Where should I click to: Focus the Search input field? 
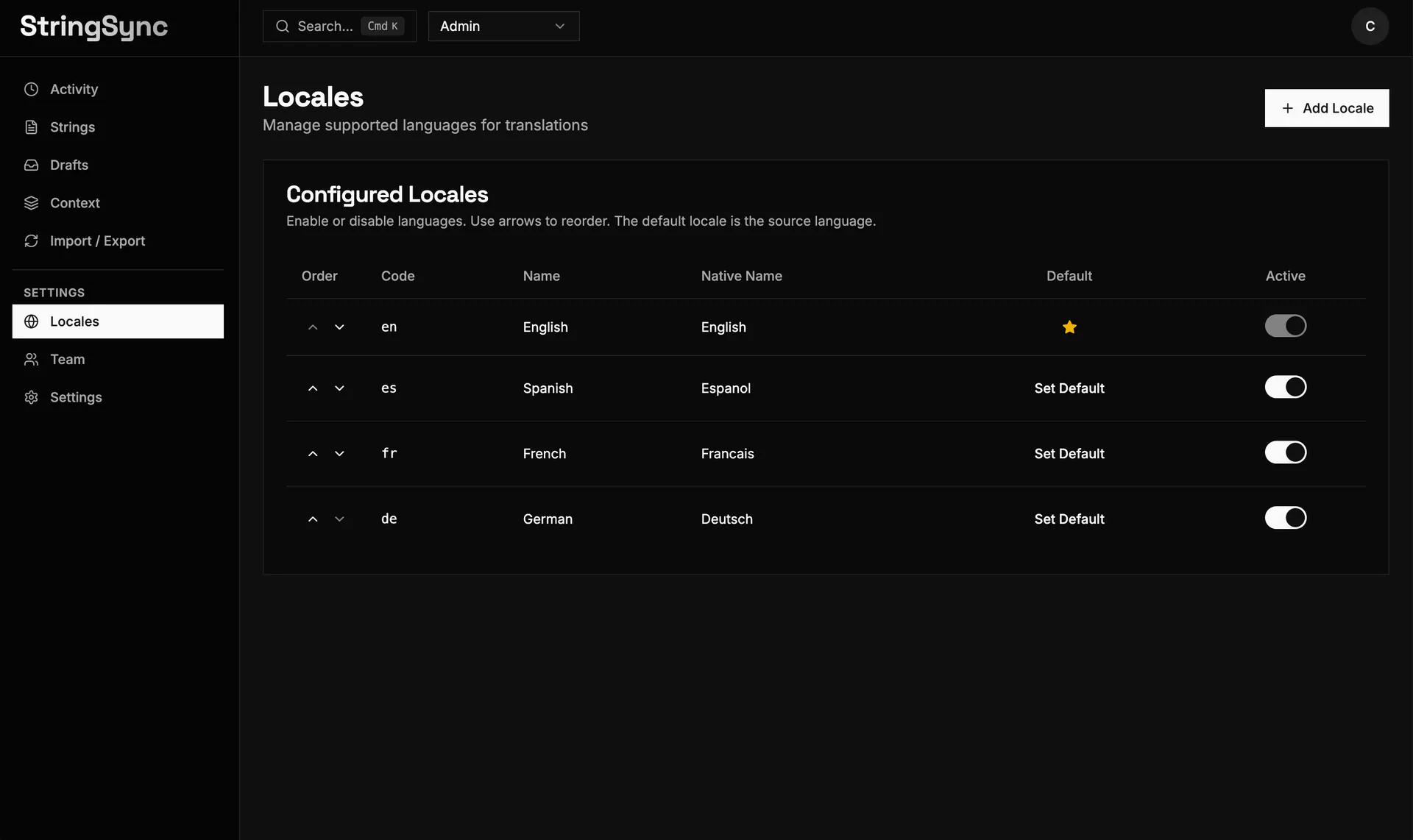coord(339,26)
